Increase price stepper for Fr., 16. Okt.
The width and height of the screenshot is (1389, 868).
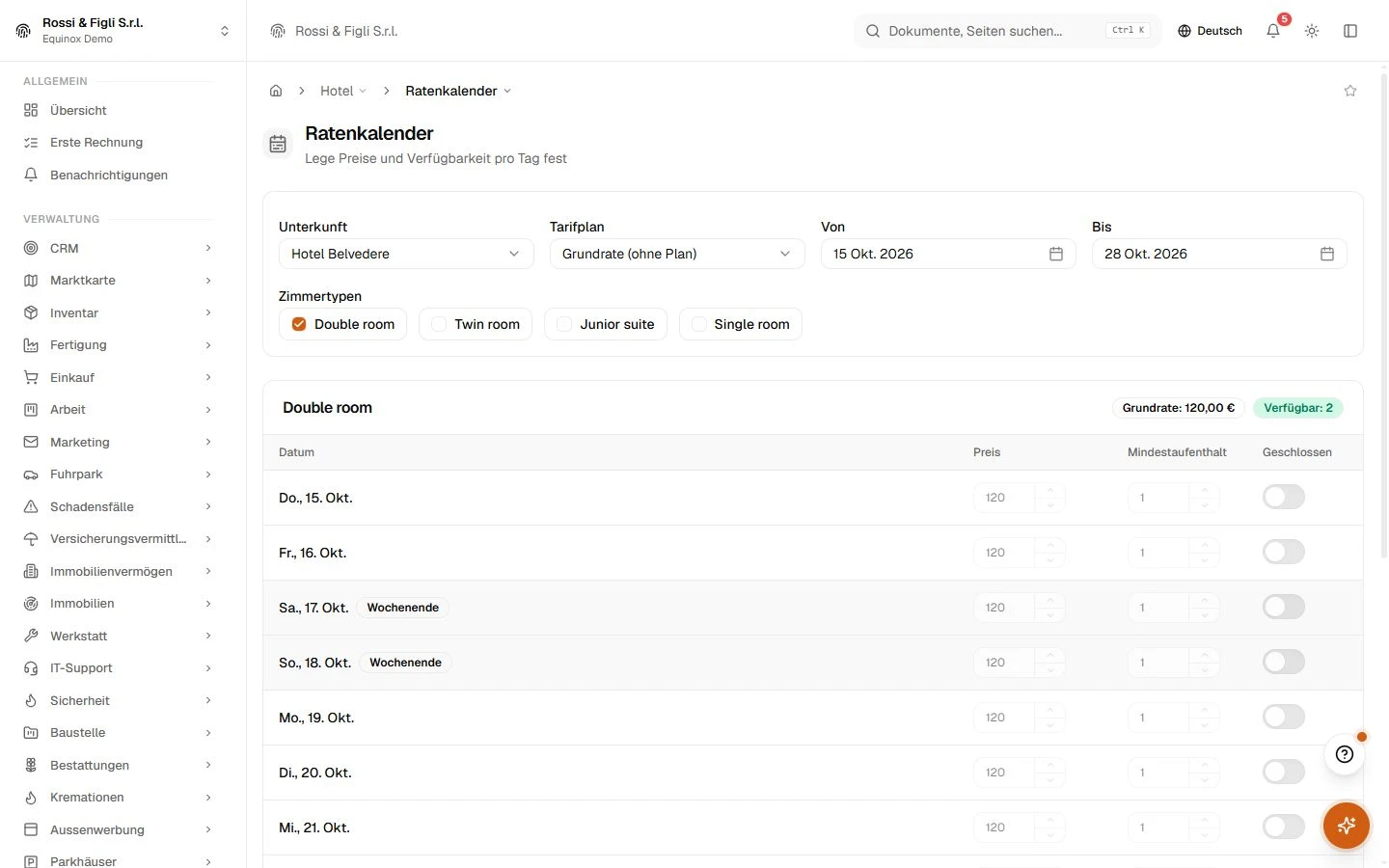coord(1050,546)
